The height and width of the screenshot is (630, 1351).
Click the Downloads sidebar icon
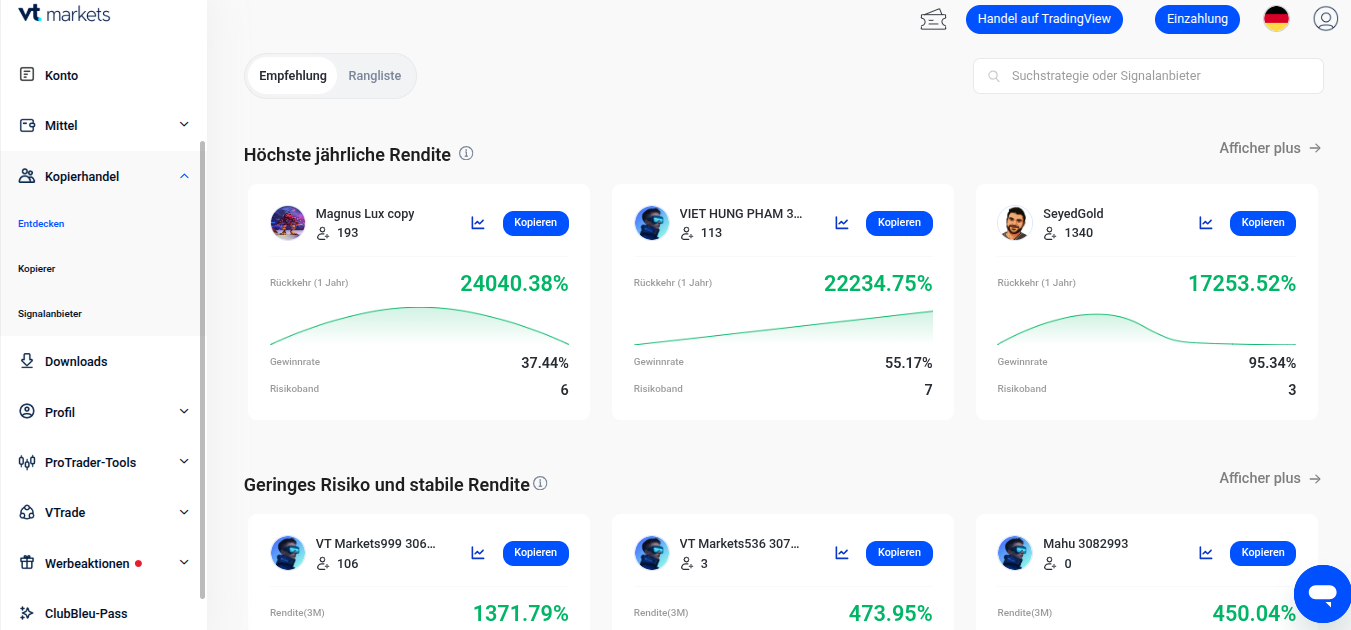tap(27, 362)
